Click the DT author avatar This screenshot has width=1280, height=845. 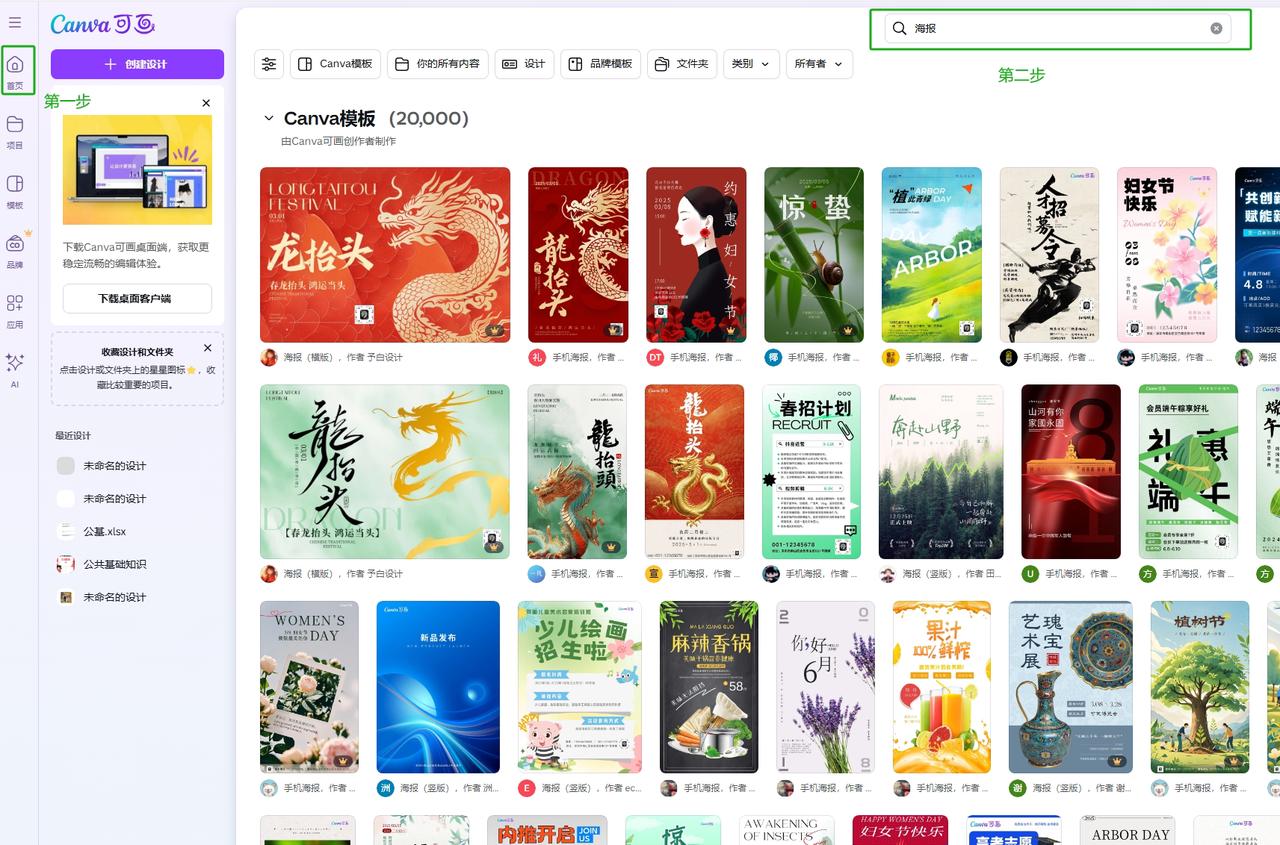pyautogui.click(x=655, y=357)
